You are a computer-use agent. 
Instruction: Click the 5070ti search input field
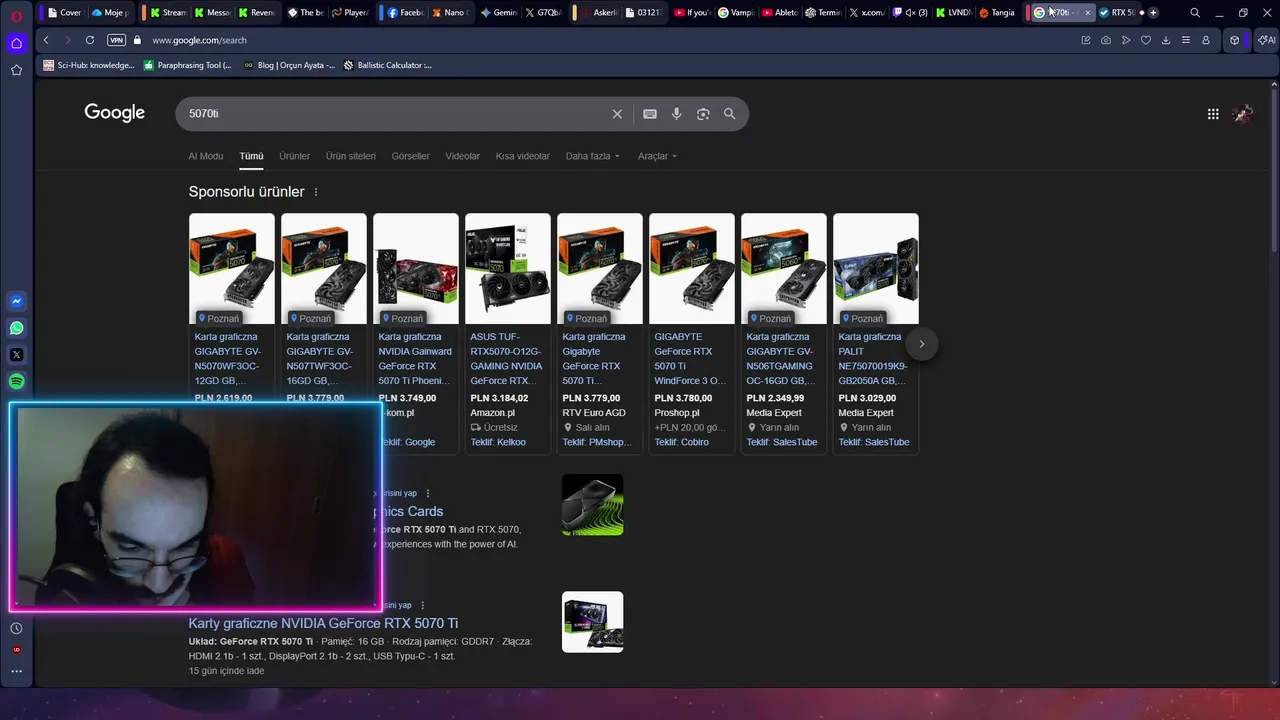395,114
